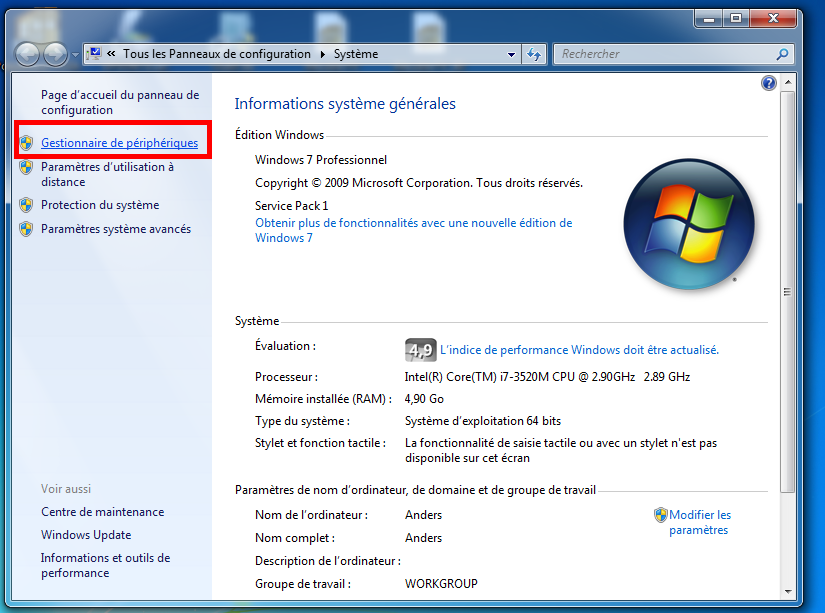The width and height of the screenshot is (825, 613).
Task: Click 'WORKGROUP' workgroup value
Action: coord(441,584)
